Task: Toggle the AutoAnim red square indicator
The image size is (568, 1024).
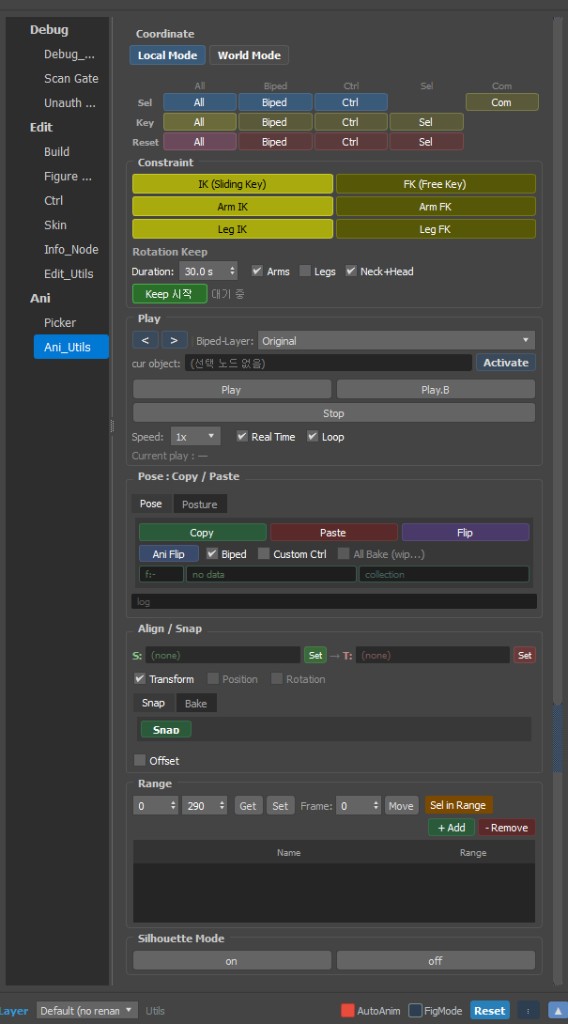Action: point(348,1010)
